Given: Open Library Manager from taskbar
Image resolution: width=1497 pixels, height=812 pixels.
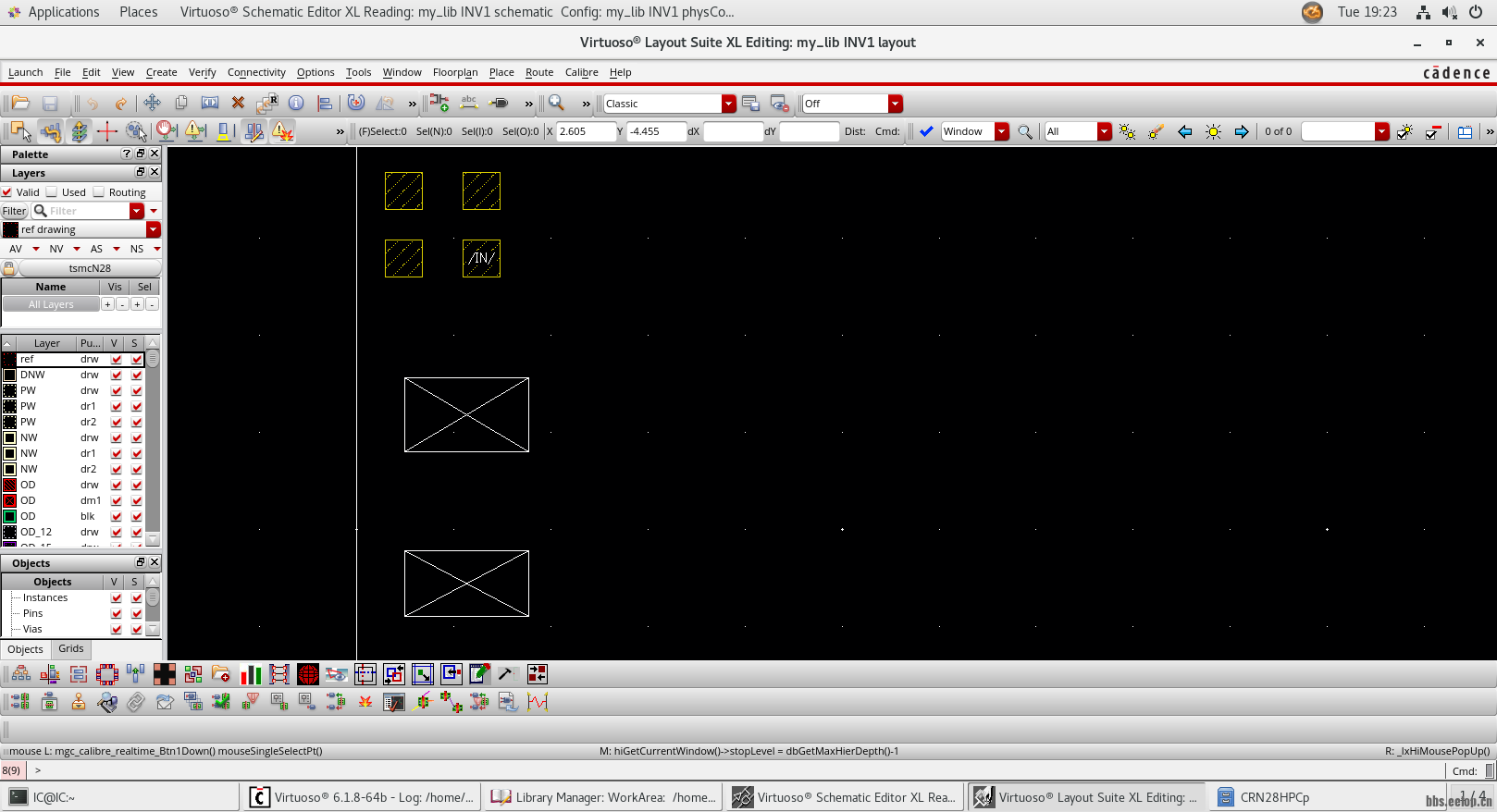Looking at the screenshot, I should point(604,797).
